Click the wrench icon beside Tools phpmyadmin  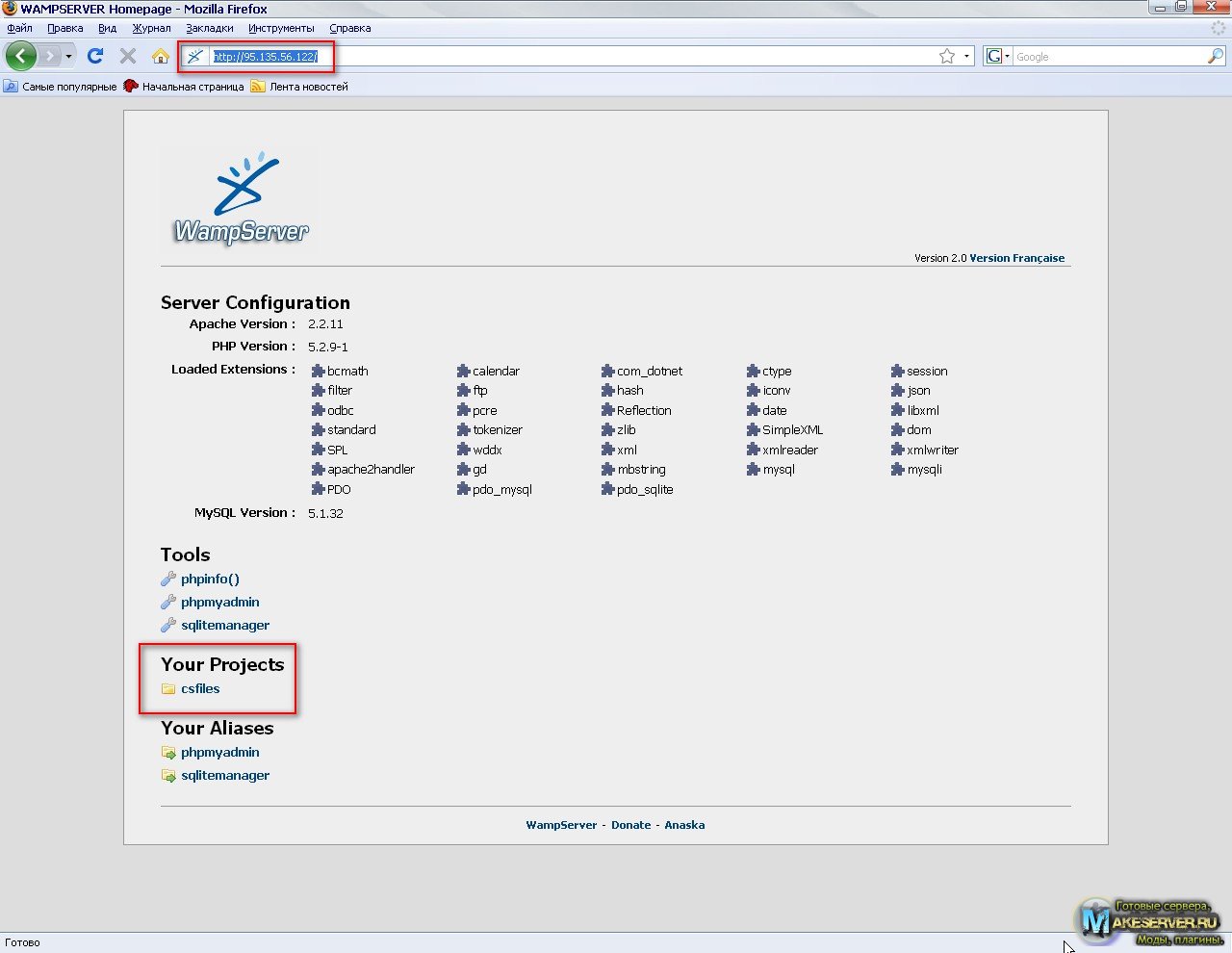(168, 602)
